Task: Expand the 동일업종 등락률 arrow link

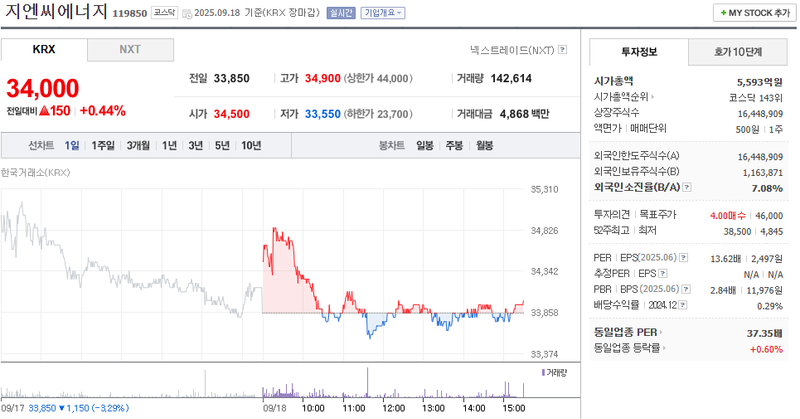Action: [x=630, y=348]
